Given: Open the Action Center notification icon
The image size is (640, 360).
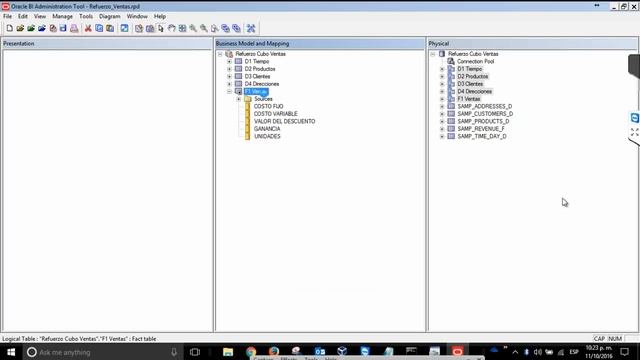Looking at the screenshot, I should tap(624, 352).
